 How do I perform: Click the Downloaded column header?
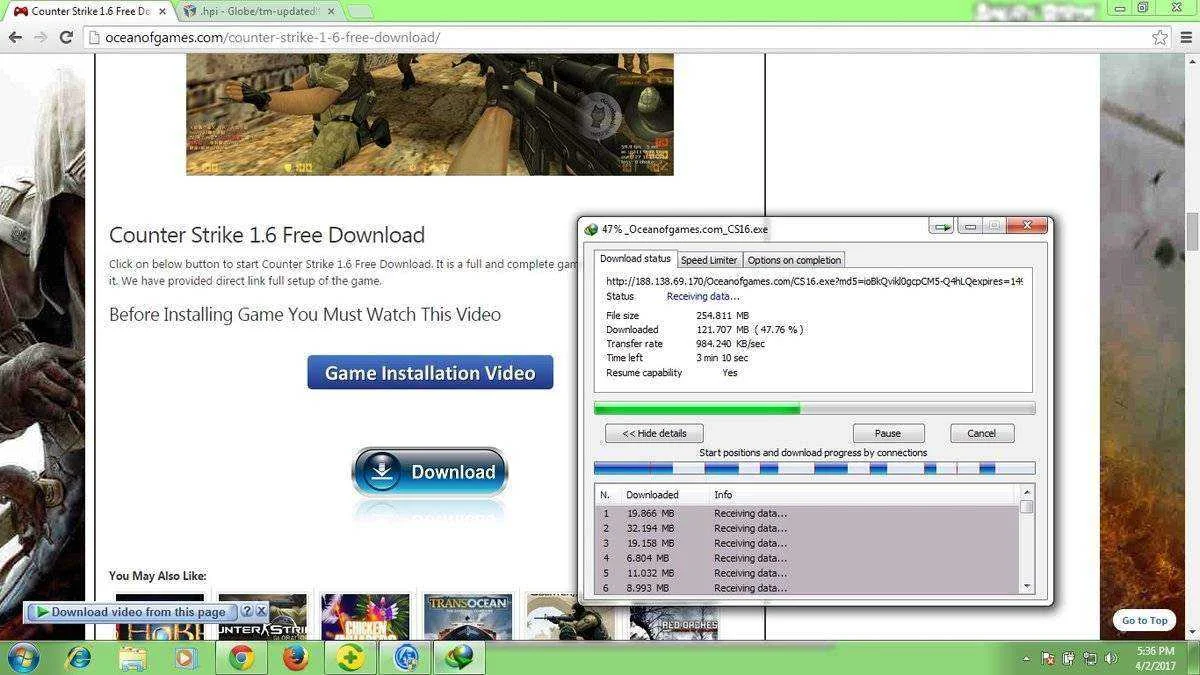coord(652,495)
